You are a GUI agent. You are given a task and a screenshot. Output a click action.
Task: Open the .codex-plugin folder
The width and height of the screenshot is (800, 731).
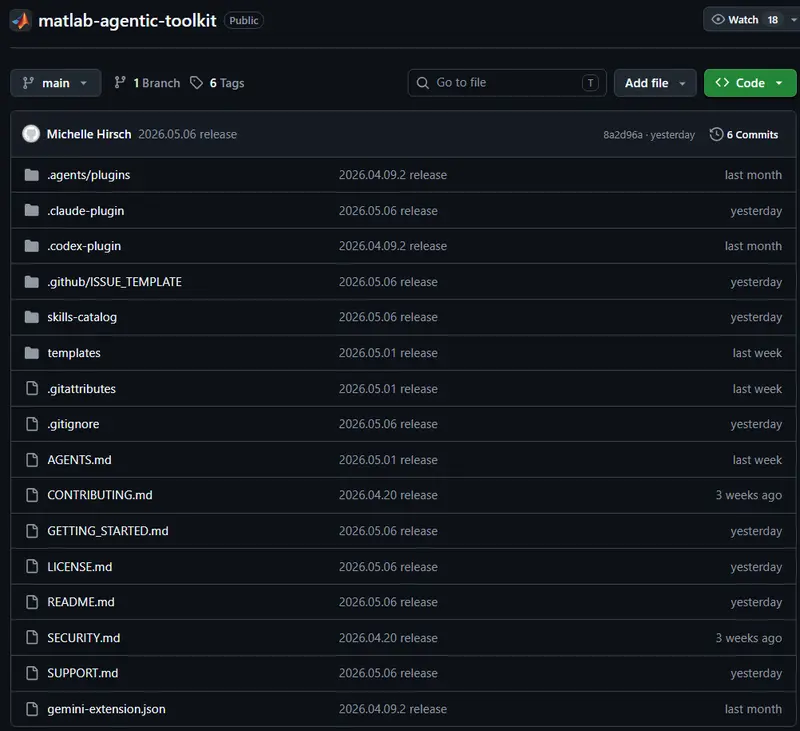click(x=84, y=246)
